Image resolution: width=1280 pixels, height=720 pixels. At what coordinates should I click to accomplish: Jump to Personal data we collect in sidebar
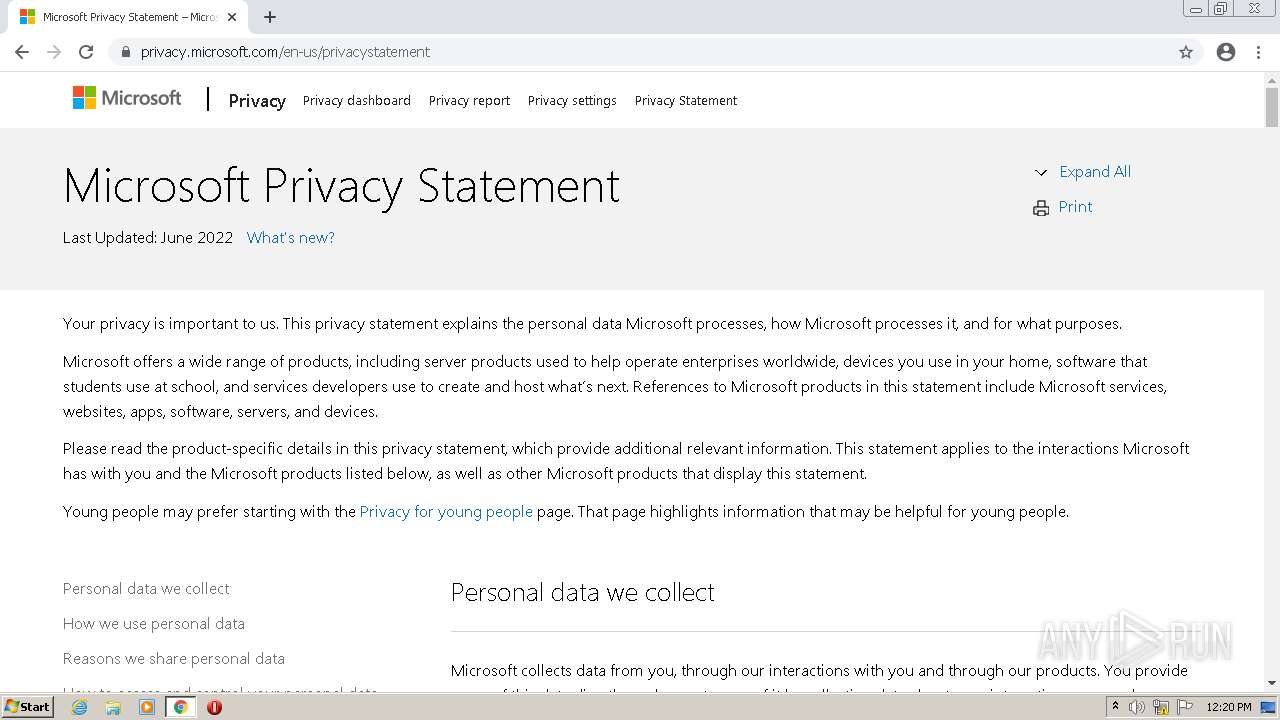tap(146, 589)
